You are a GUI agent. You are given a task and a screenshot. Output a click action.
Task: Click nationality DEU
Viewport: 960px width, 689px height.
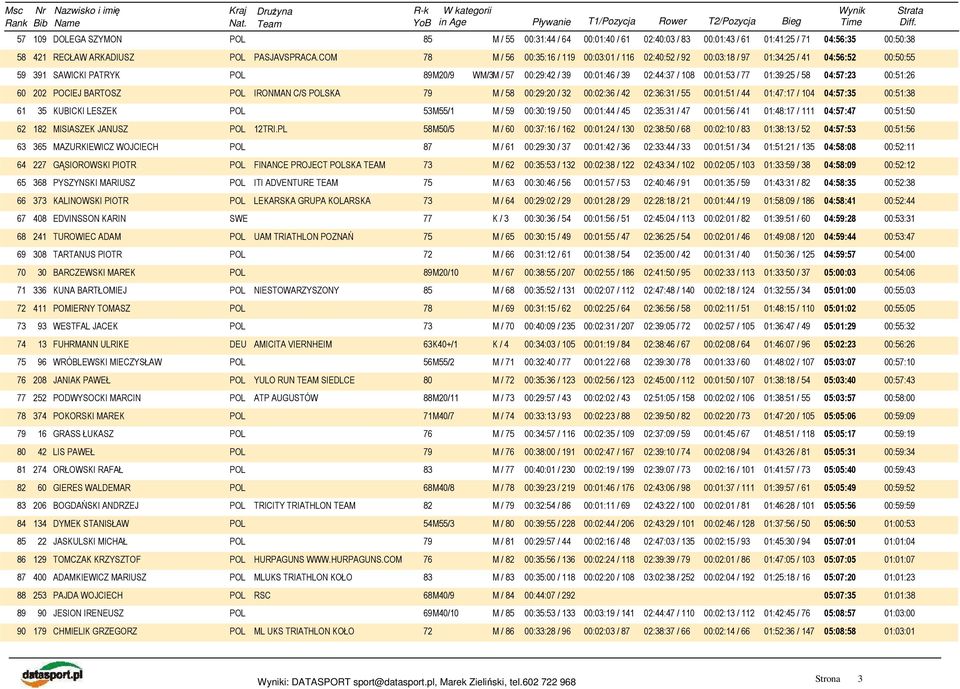(x=238, y=344)
